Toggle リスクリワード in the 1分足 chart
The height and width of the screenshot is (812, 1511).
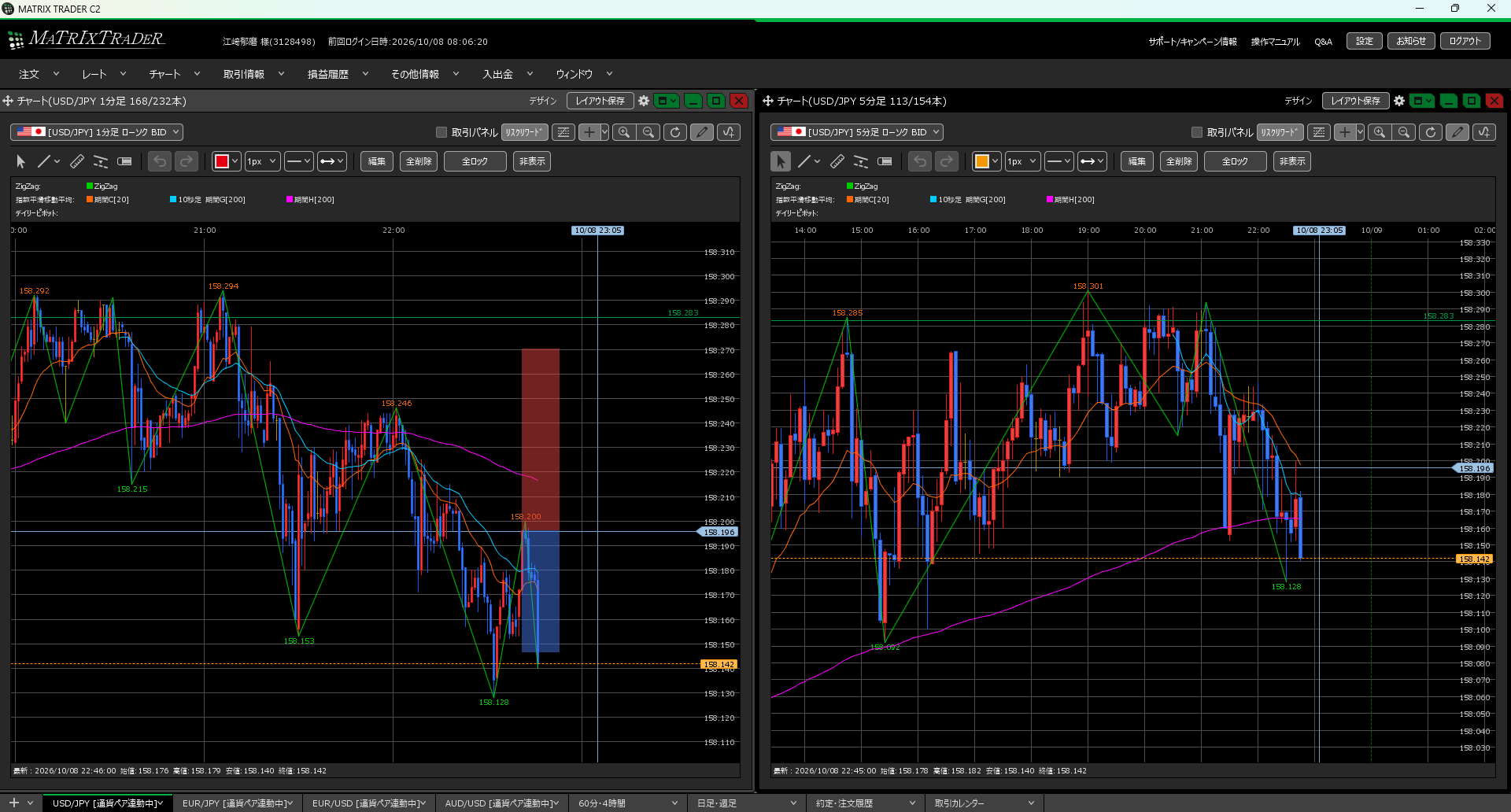point(525,132)
